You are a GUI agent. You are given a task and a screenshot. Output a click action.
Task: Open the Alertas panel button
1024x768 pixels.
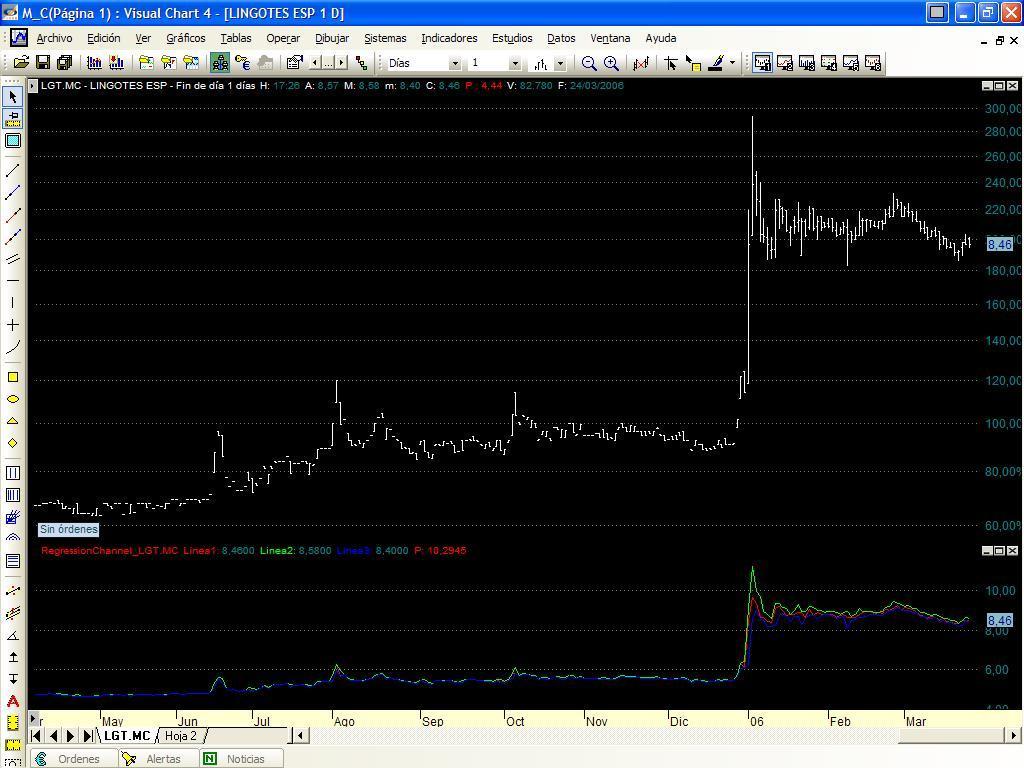(x=158, y=759)
